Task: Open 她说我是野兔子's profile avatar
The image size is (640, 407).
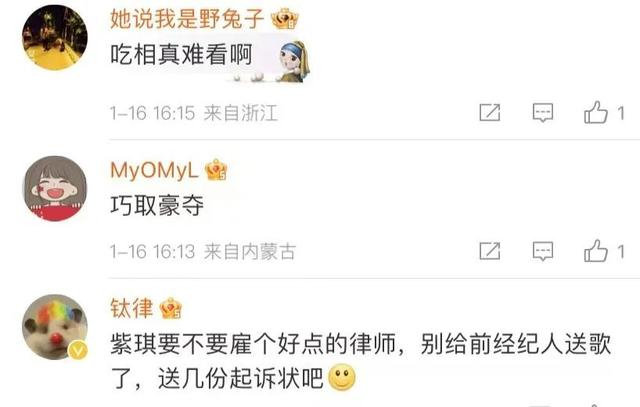Action: (x=55, y=38)
